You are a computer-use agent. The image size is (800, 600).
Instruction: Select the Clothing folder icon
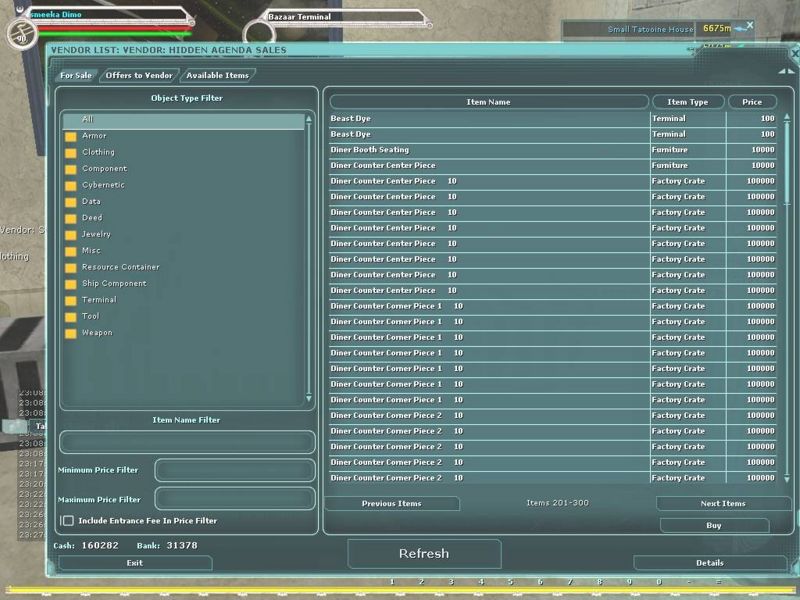71,153
